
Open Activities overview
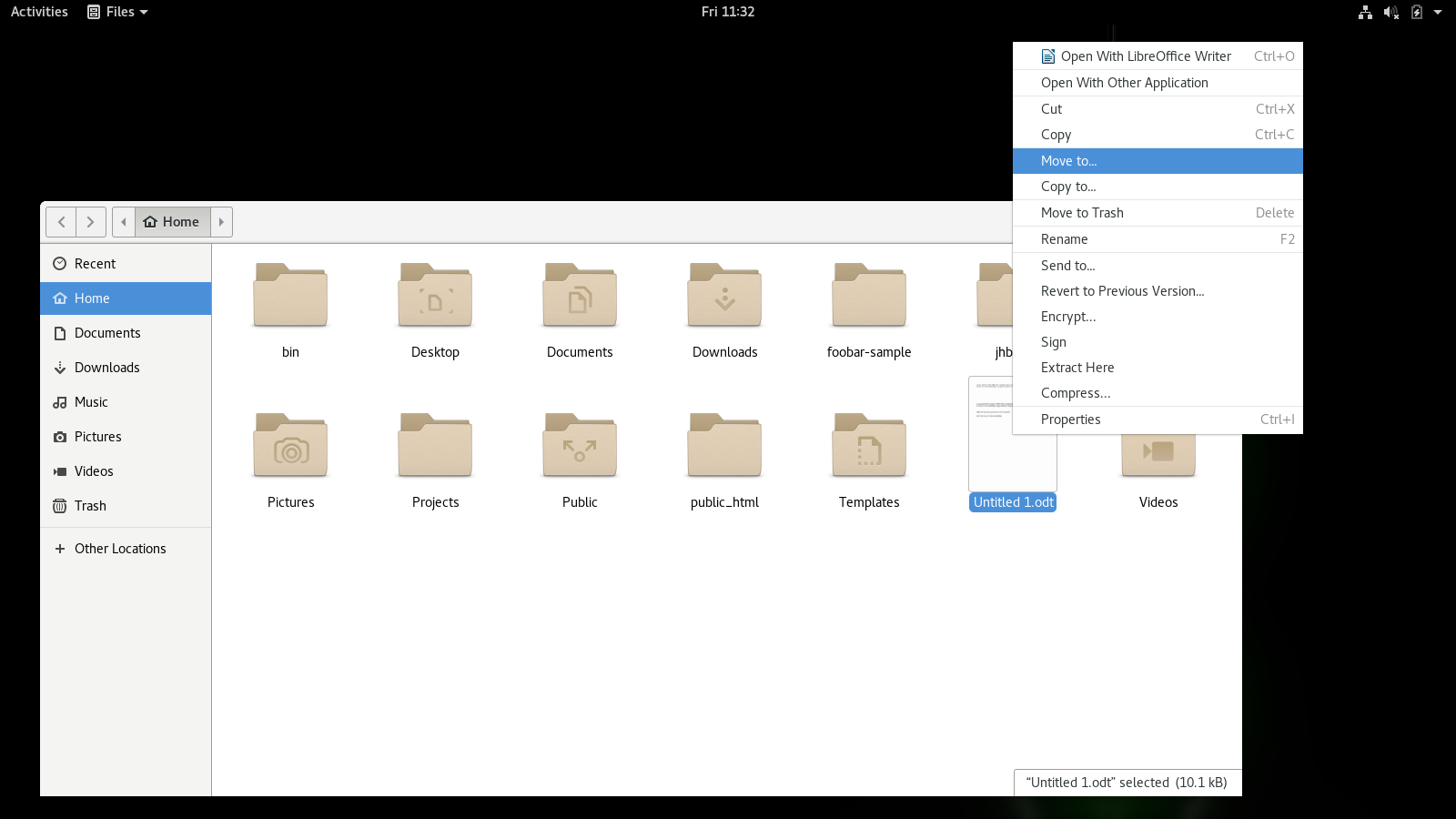(39, 12)
